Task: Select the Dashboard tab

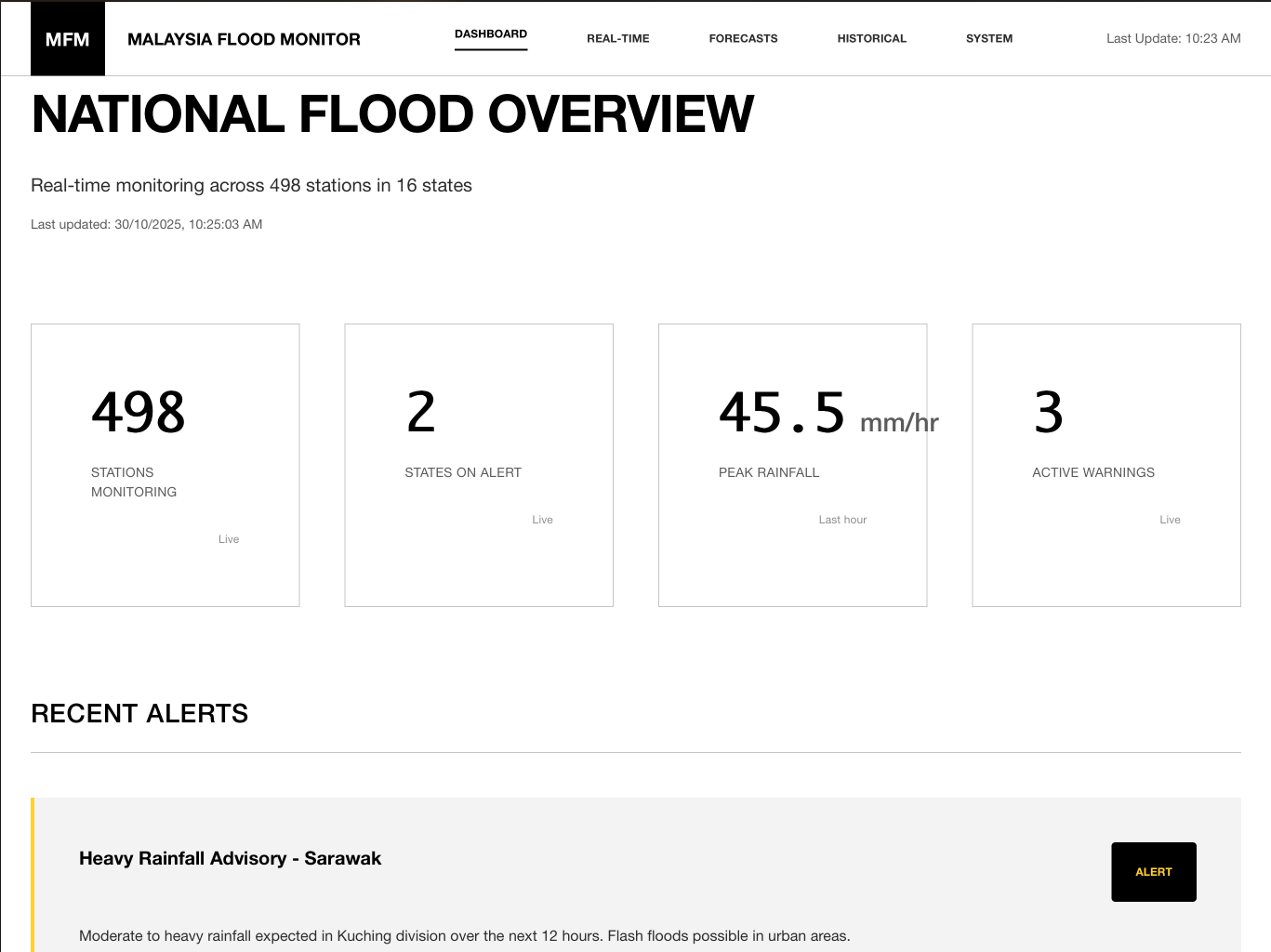Action: point(490,34)
